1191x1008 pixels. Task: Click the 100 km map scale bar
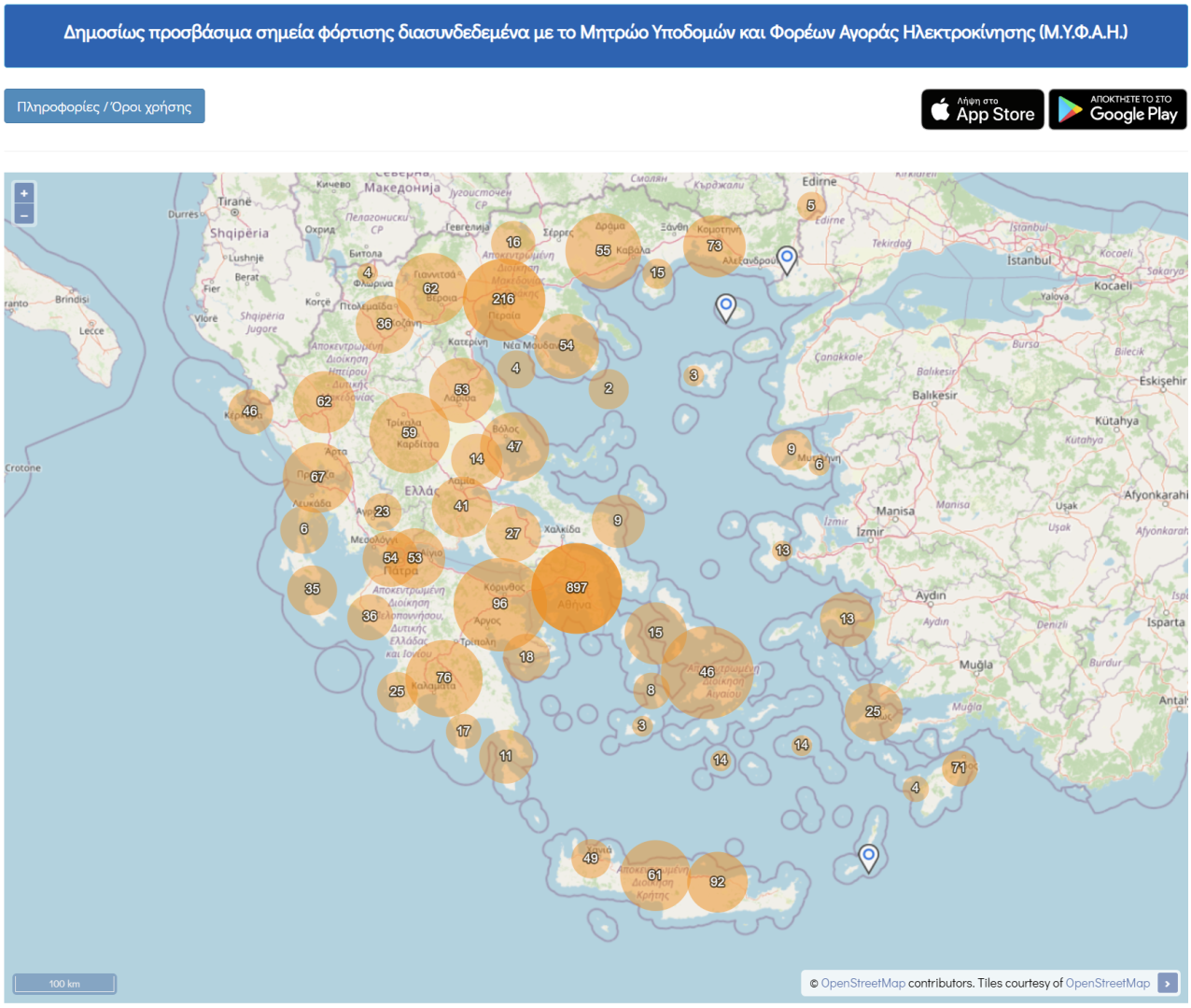tap(64, 983)
